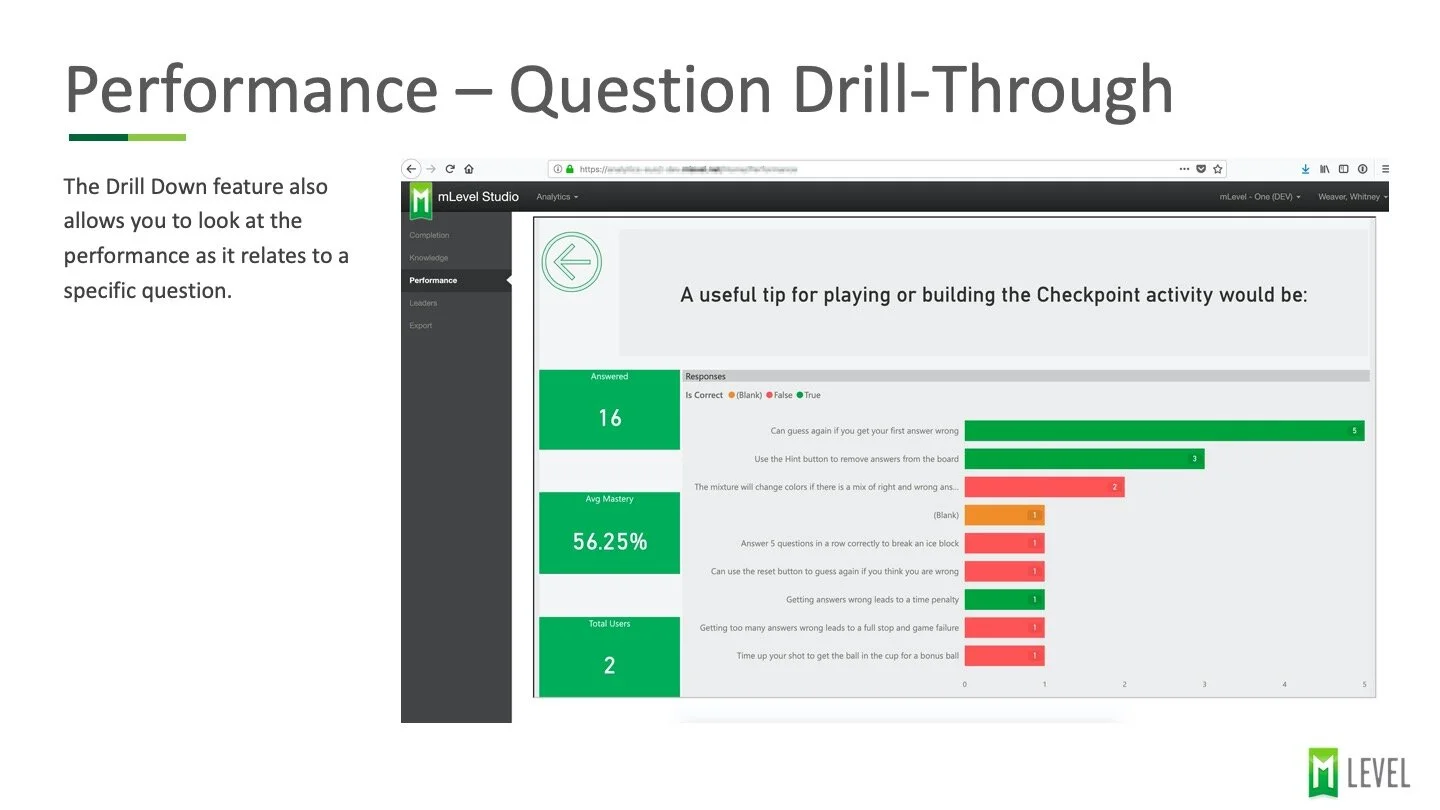
Task: Toggle the browser sidebar icon
Action: [1344, 169]
